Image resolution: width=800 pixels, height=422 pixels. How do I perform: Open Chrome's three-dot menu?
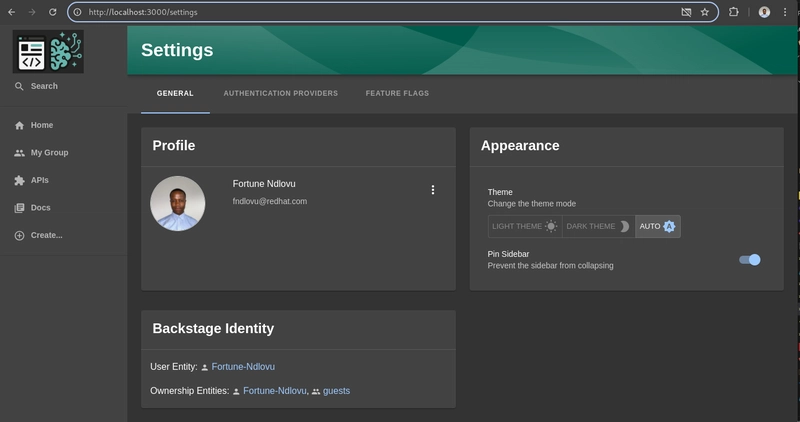point(785,12)
